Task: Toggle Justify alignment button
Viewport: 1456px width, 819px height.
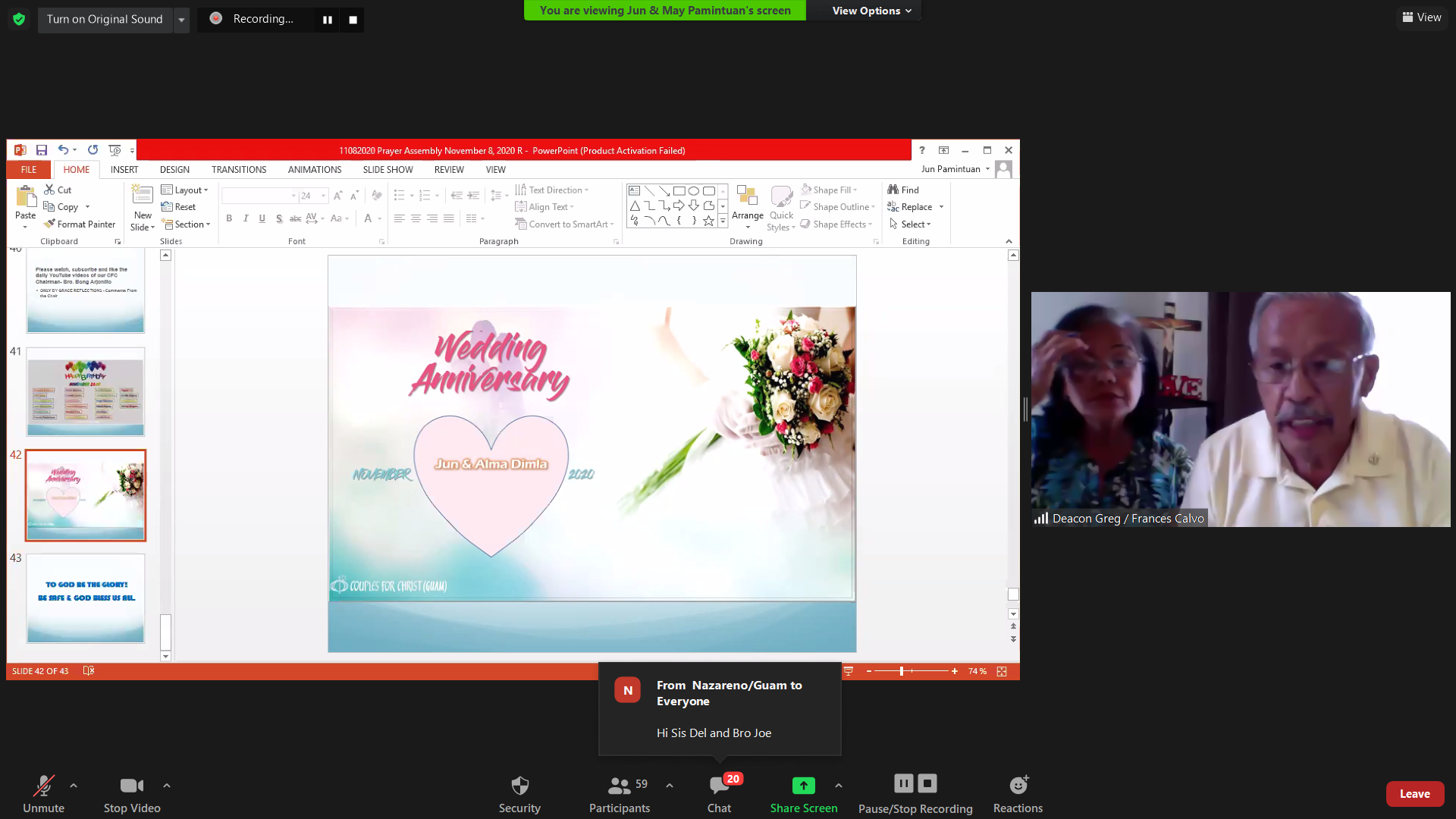Action: point(449,218)
